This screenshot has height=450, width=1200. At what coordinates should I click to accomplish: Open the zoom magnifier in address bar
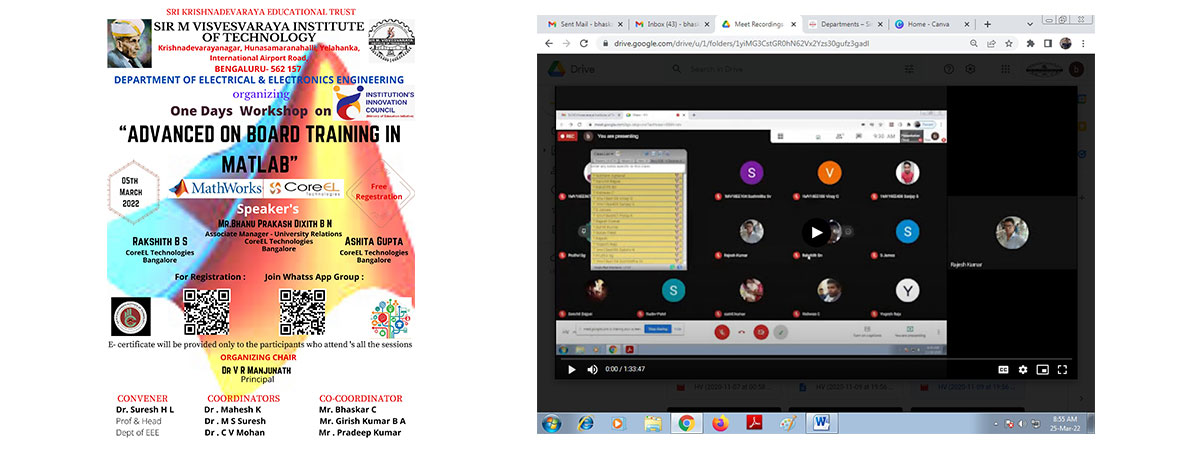[974, 43]
